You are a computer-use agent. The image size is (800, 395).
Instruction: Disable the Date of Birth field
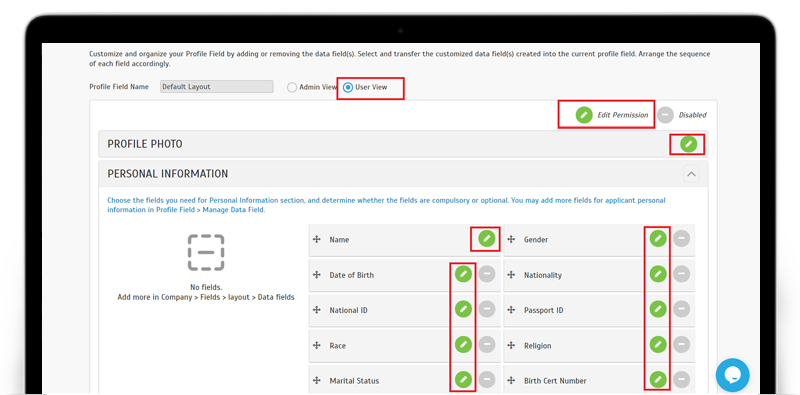pyautogui.click(x=487, y=274)
